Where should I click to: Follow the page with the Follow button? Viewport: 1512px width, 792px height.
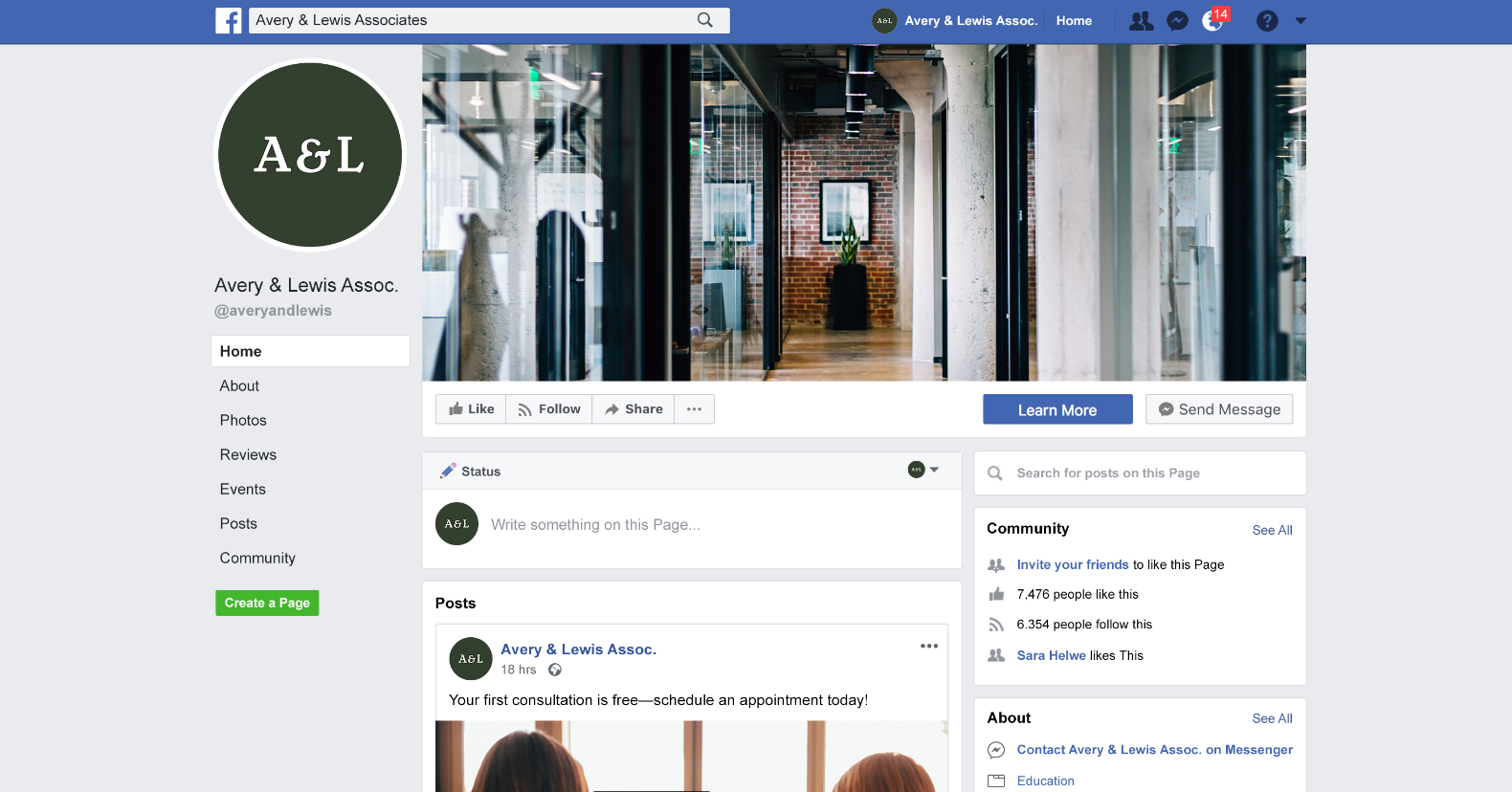[x=549, y=409]
